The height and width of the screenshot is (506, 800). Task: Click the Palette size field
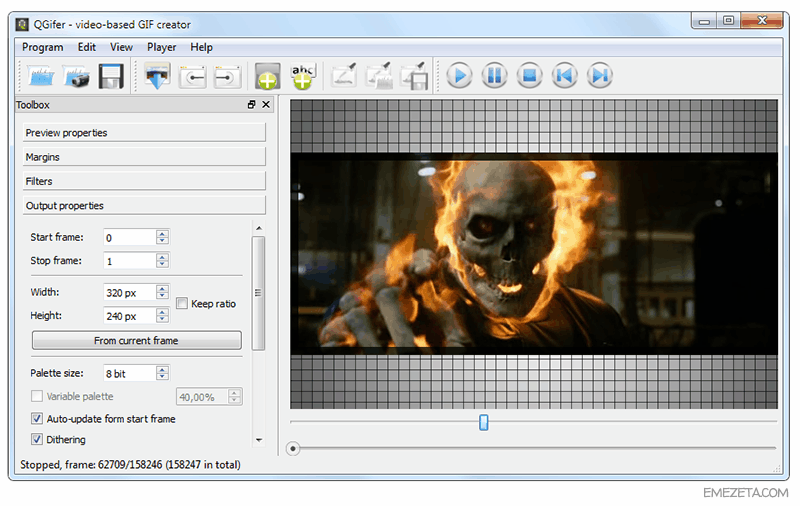(x=130, y=373)
